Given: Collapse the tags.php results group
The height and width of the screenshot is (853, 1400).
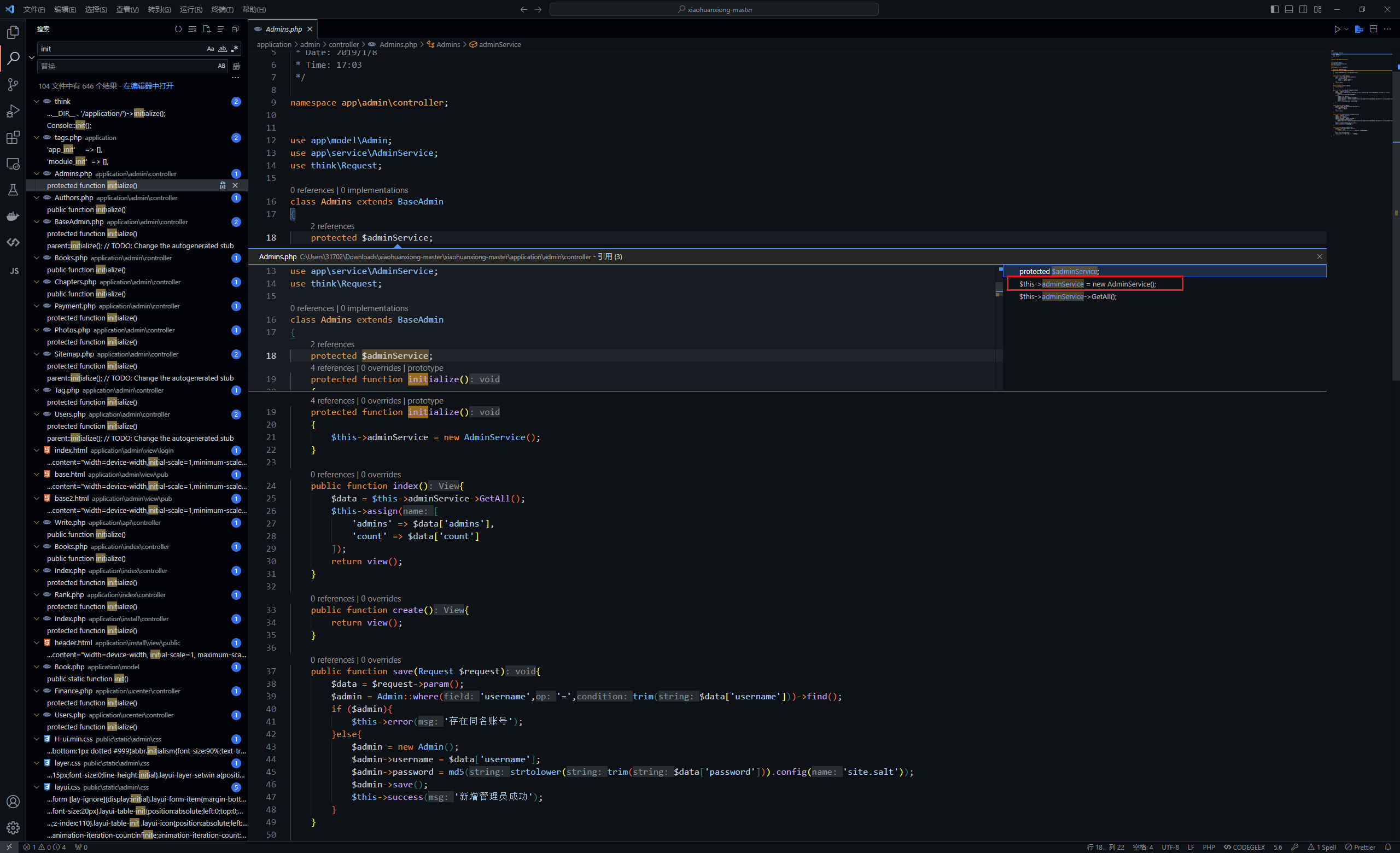Looking at the screenshot, I should pos(36,137).
